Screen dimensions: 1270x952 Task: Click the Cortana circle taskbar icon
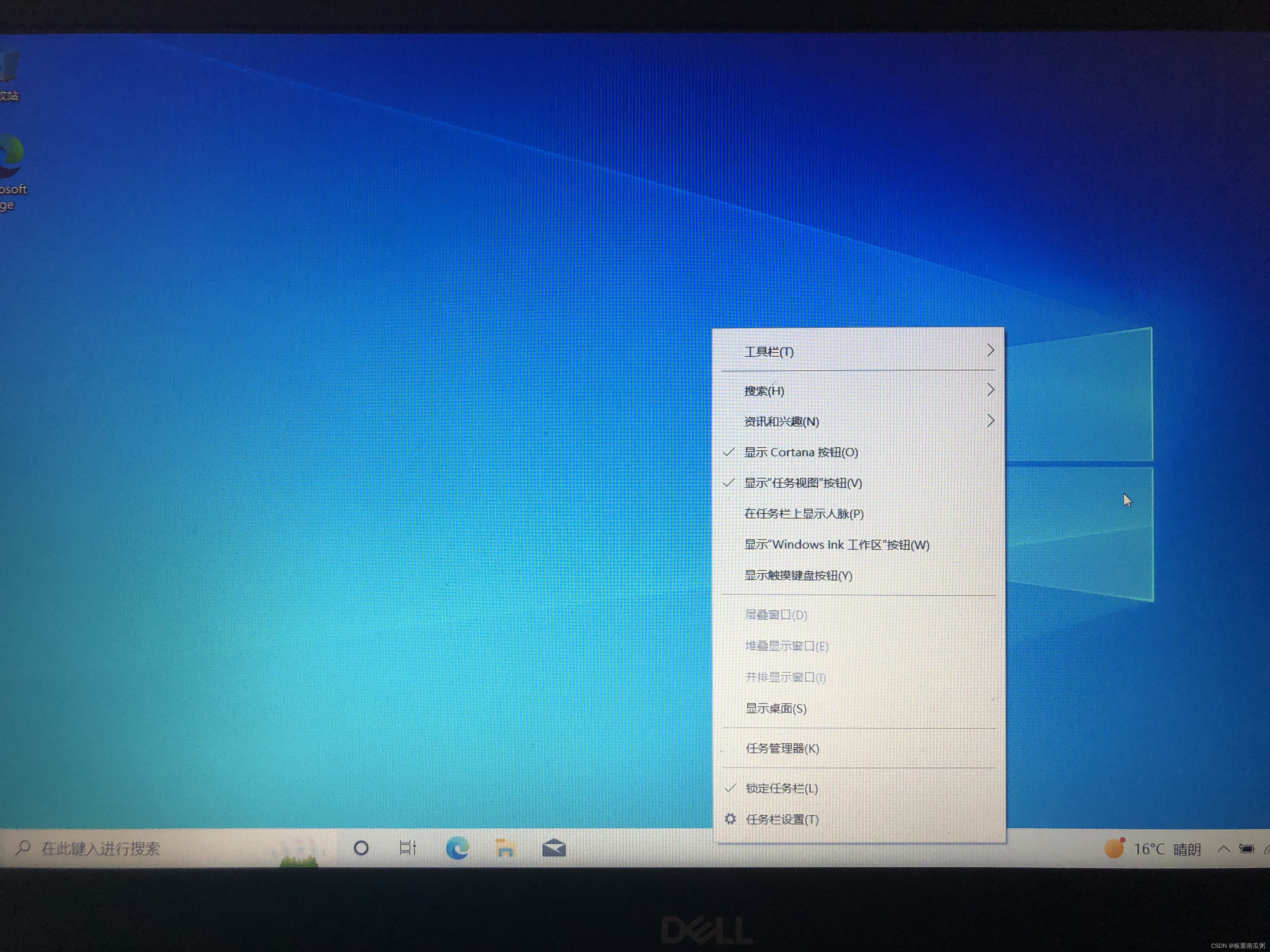361,847
